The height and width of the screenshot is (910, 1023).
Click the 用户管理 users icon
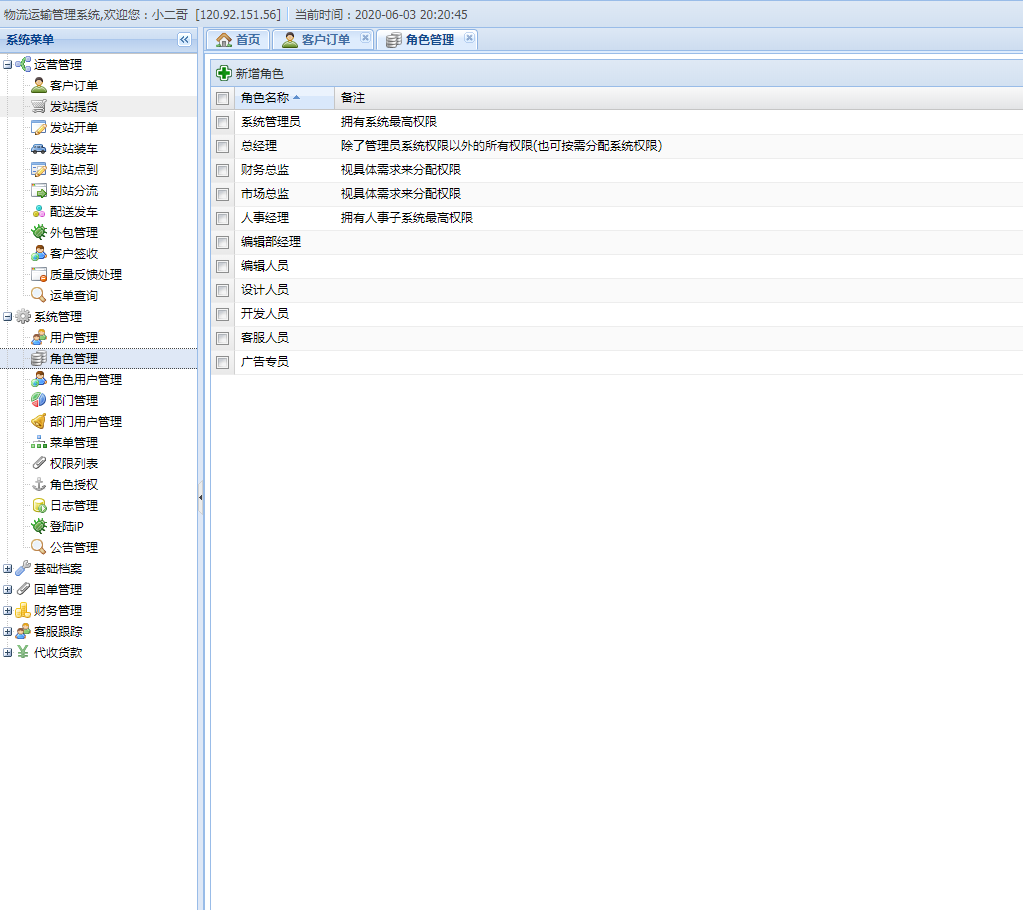coord(38,337)
